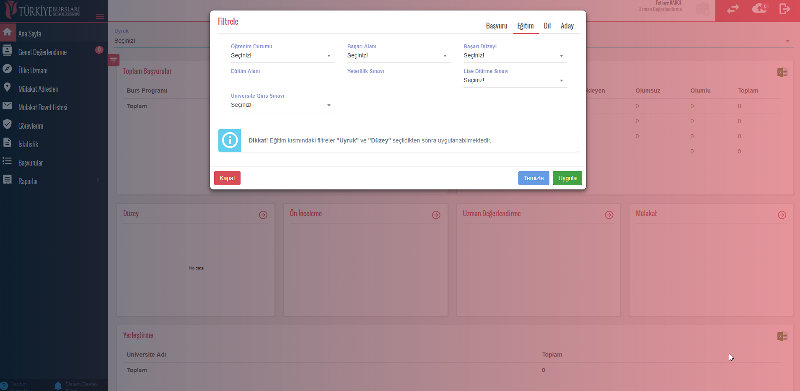
Task: Click the swap arrows icon in header
Action: click(733, 9)
